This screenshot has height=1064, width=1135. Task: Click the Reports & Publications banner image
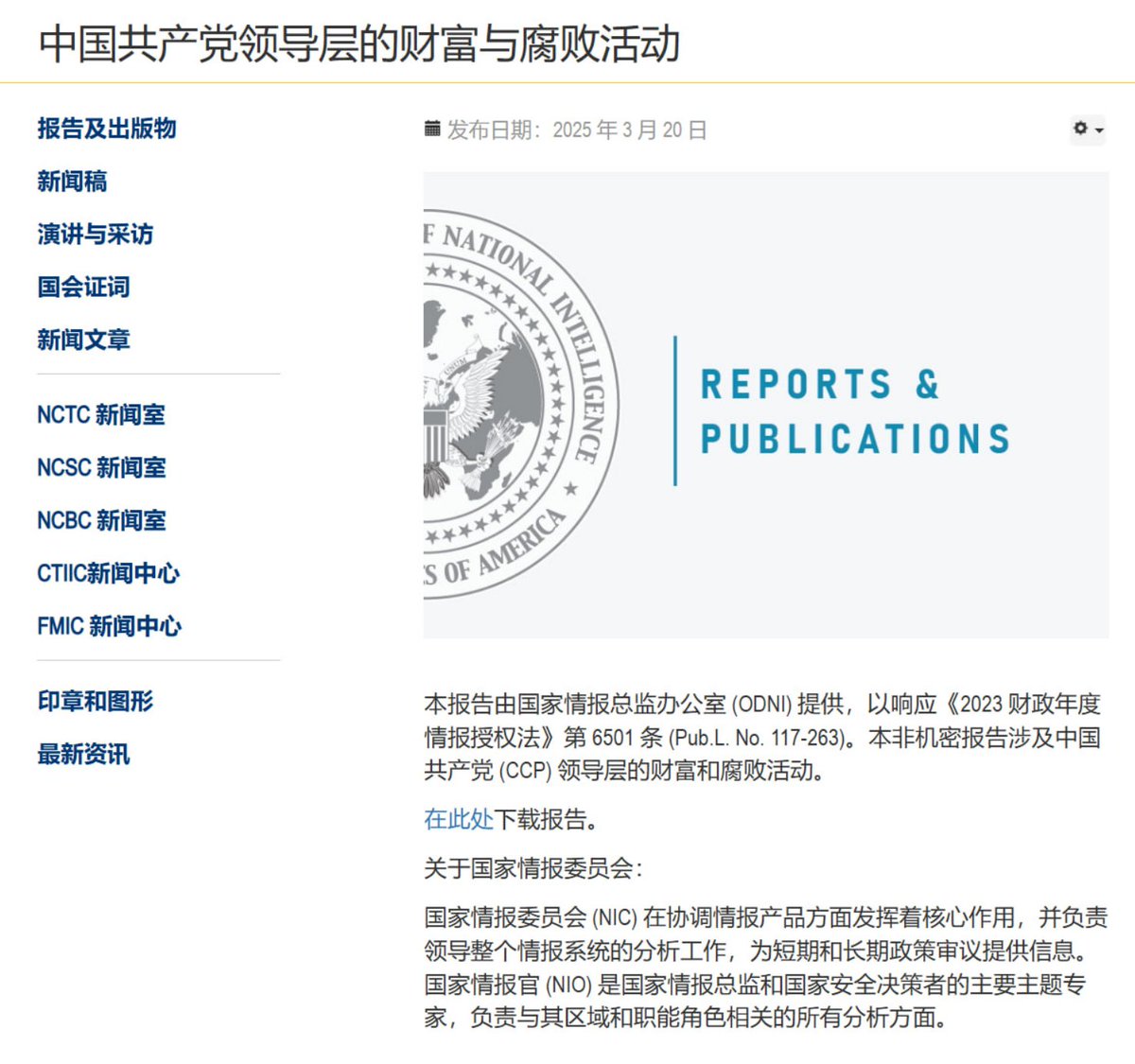[x=766, y=405]
